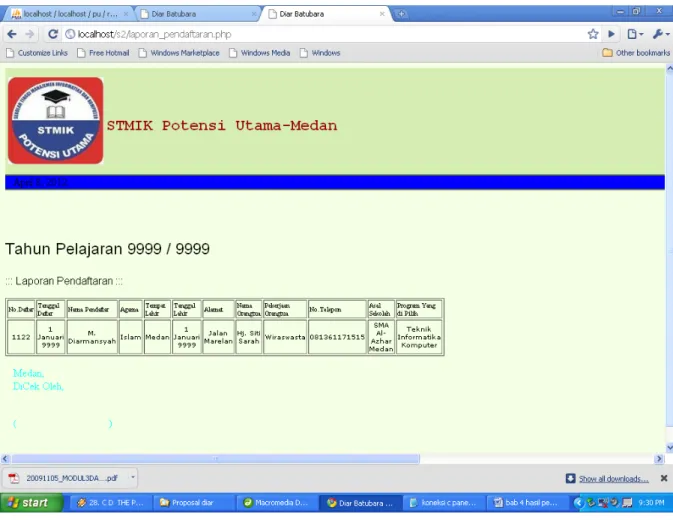Switch to the Diar Batubara Chrome taskbar item
673x520 pixels.
361,503
